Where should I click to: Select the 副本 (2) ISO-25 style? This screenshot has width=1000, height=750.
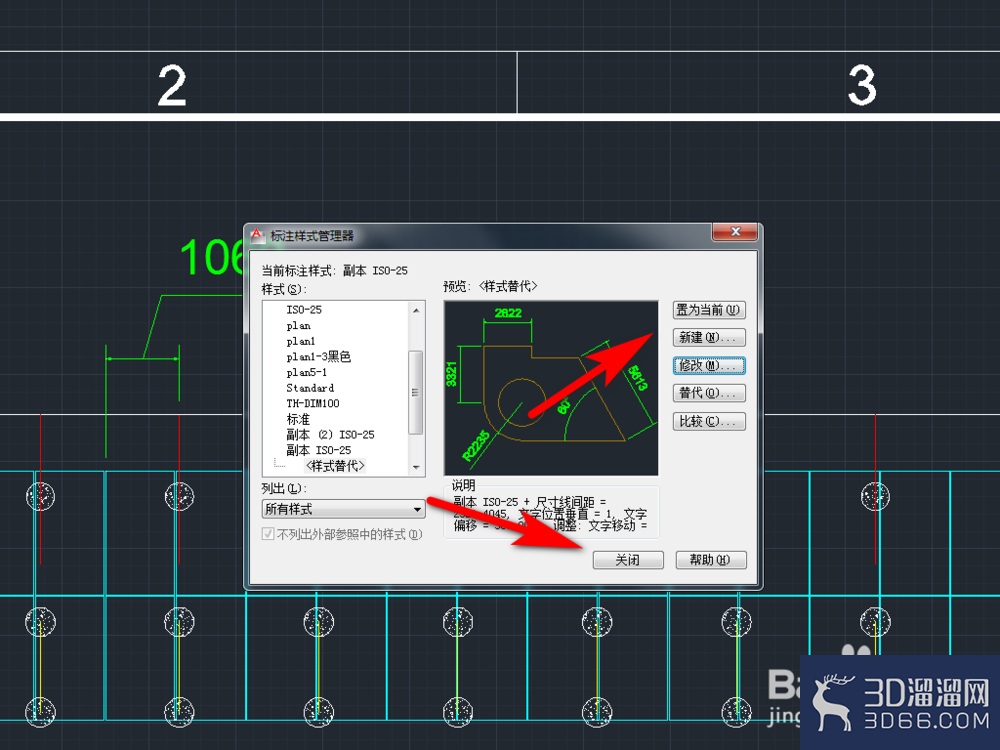click(x=330, y=434)
